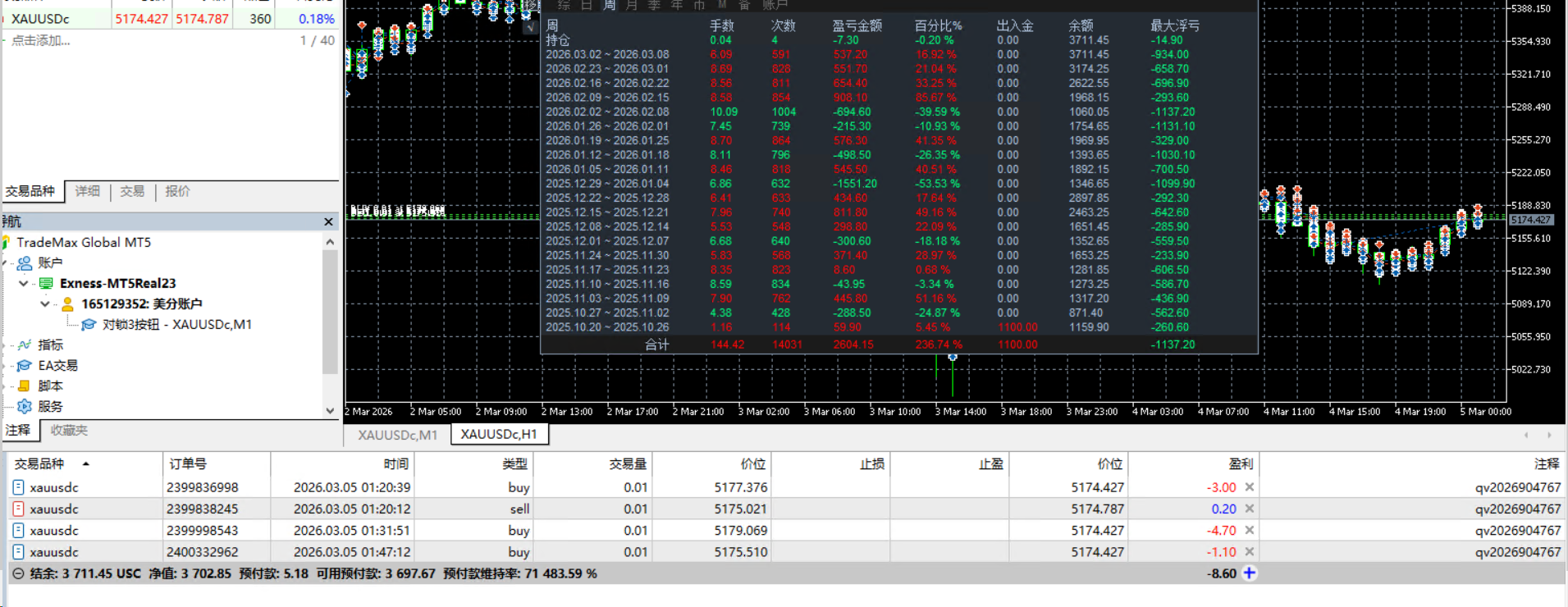Switch to the 交易品种 tab
This screenshot has height=607, width=1568.
pyautogui.click(x=31, y=191)
